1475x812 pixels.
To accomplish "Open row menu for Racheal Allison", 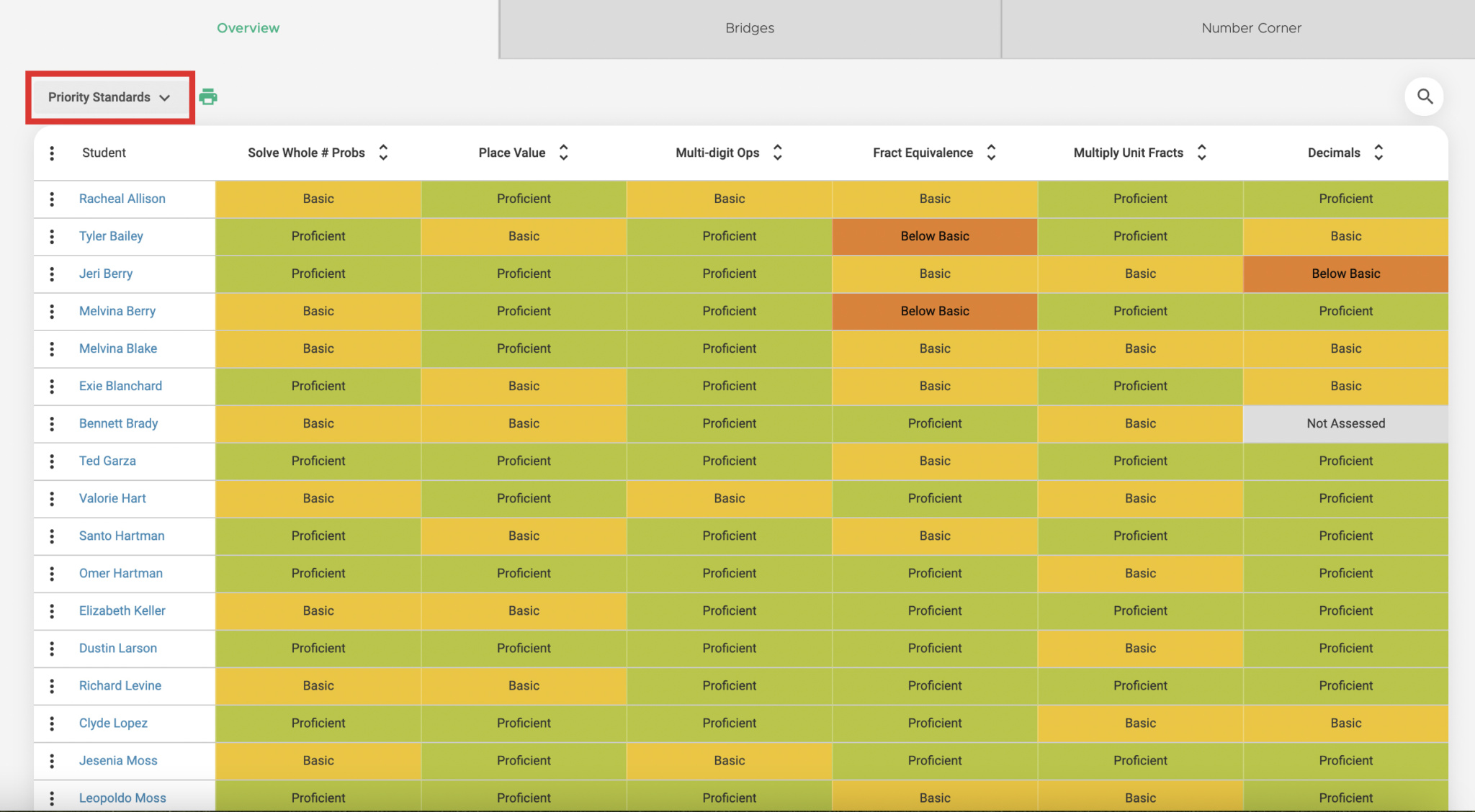I will click(52, 199).
